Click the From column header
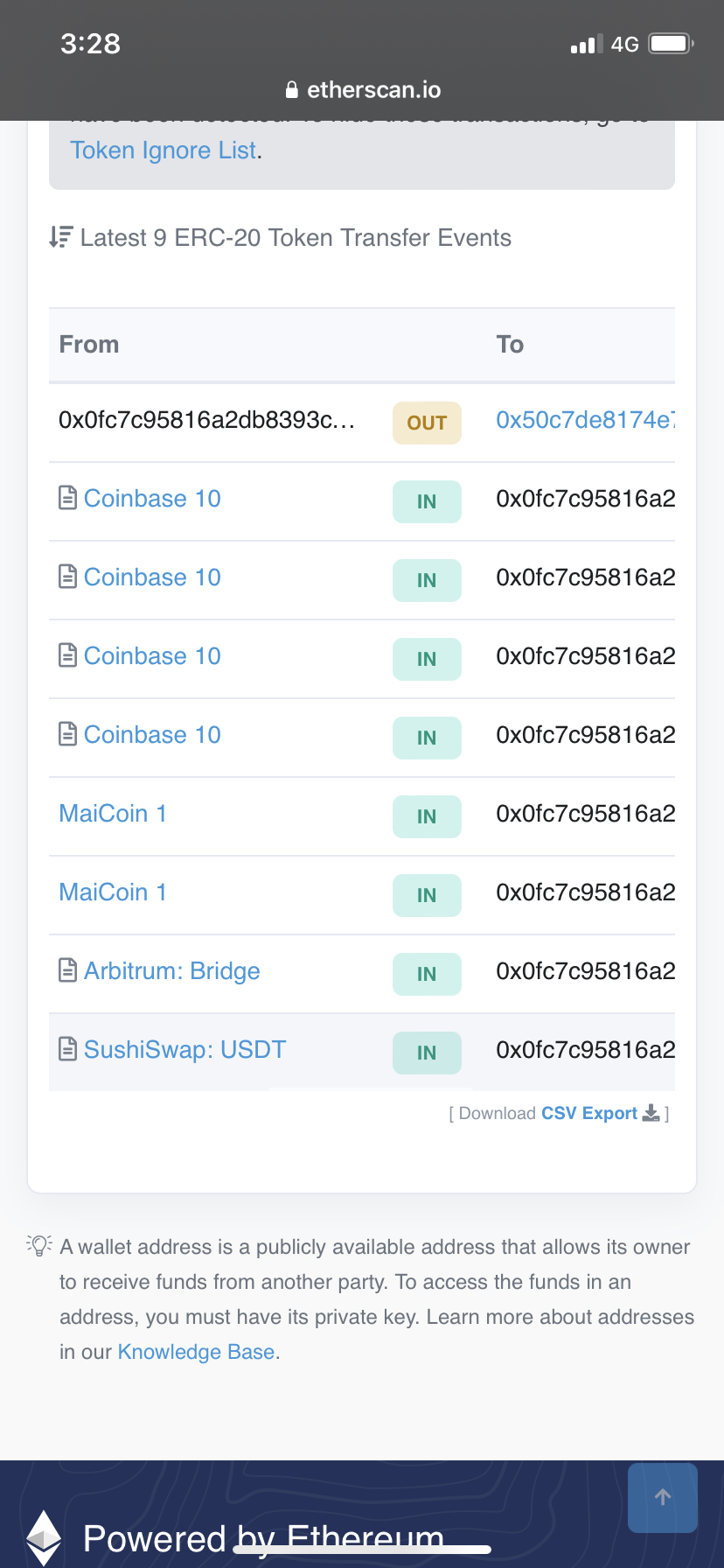The height and width of the screenshot is (1568, 724). pyautogui.click(x=89, y=345)
